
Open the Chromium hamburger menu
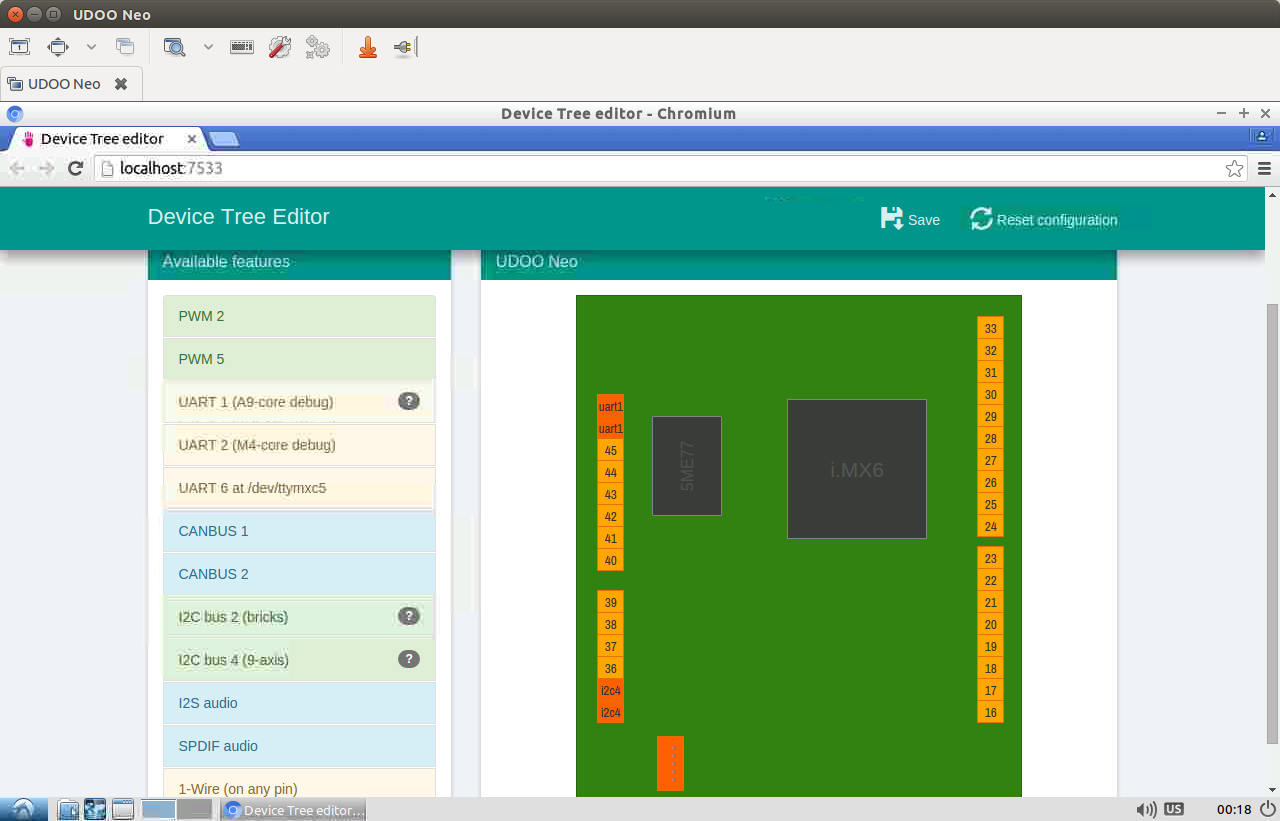pyautogui.click(x=1264, y=168)
